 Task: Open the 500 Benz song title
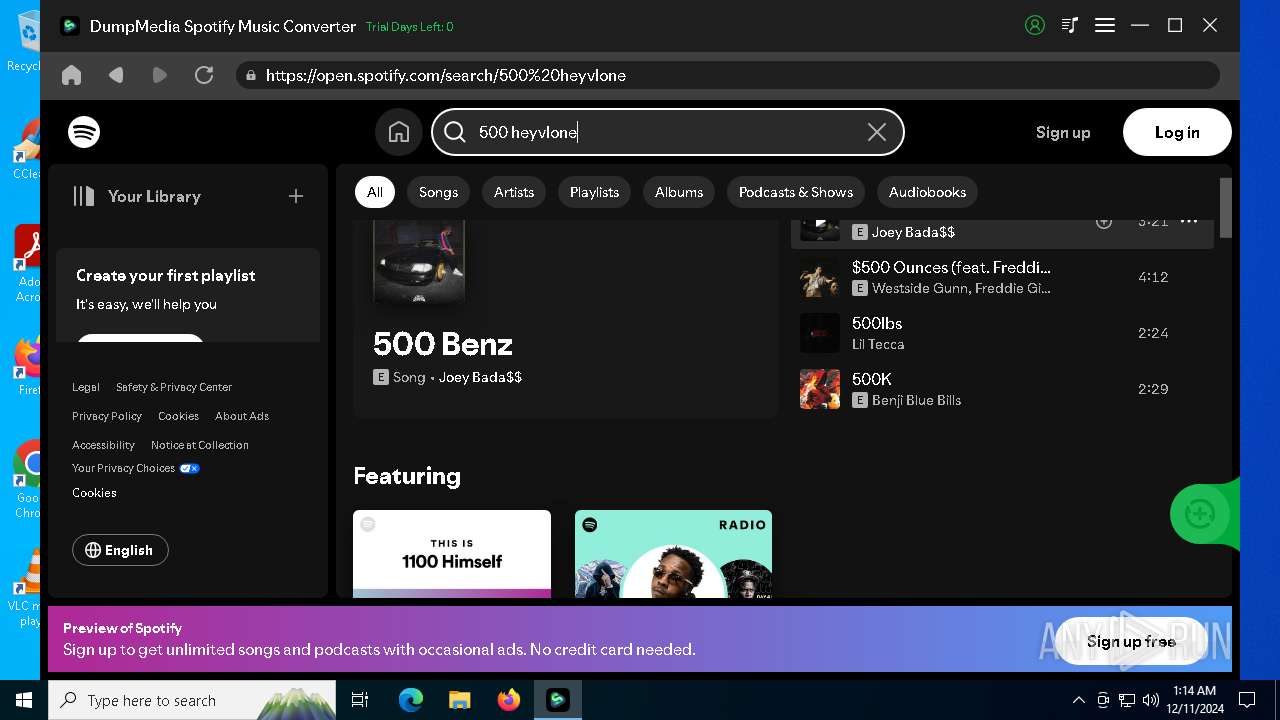(443, 344)
